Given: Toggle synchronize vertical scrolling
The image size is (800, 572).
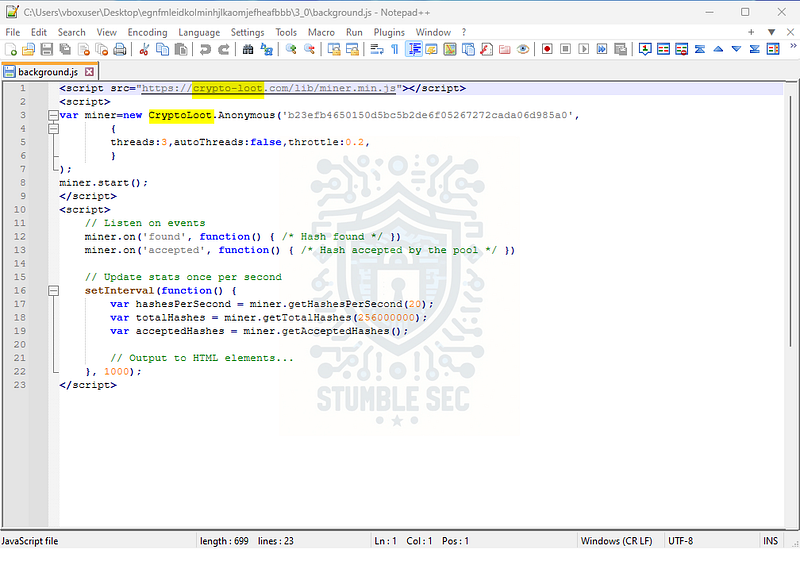Looking at the screenshot, I should coord(334,49).
